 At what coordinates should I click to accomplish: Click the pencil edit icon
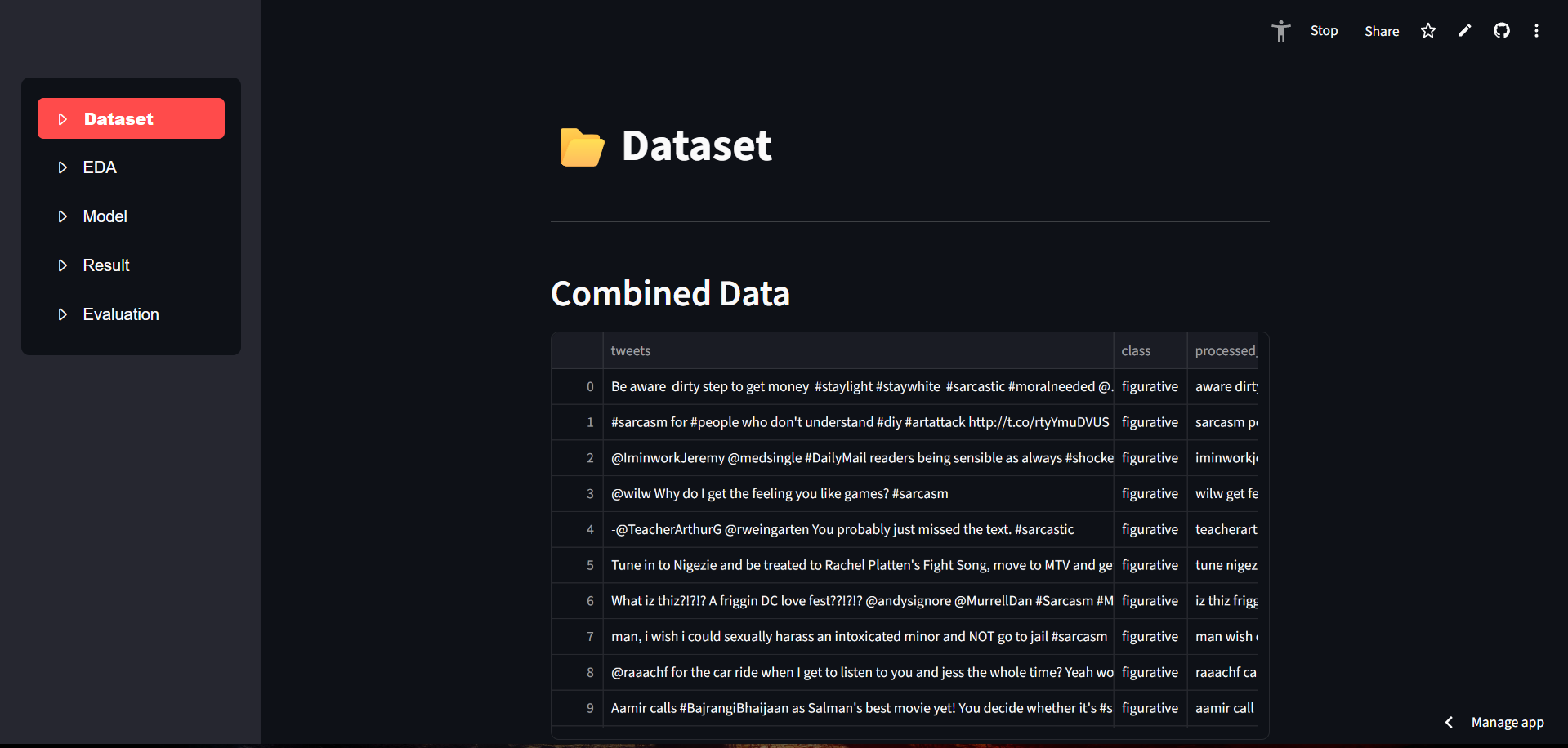pos(1464,31)
